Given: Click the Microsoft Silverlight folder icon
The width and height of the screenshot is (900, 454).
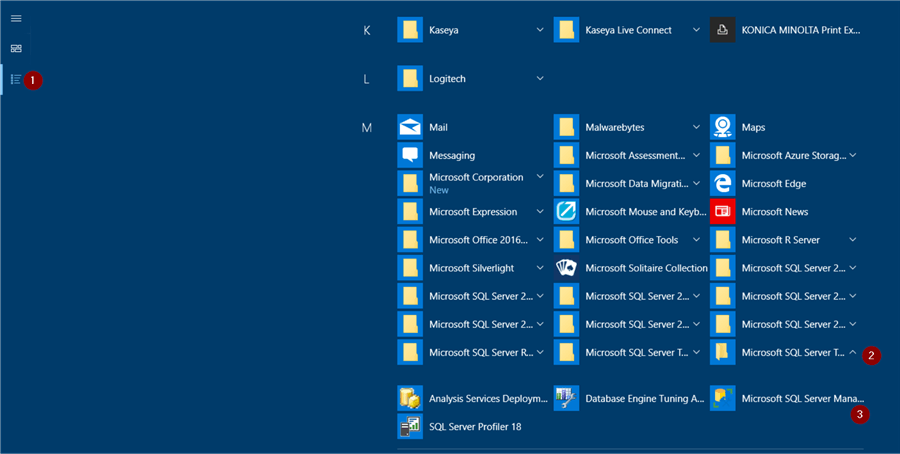Looking at the screenshot, I should coord(410,267).
